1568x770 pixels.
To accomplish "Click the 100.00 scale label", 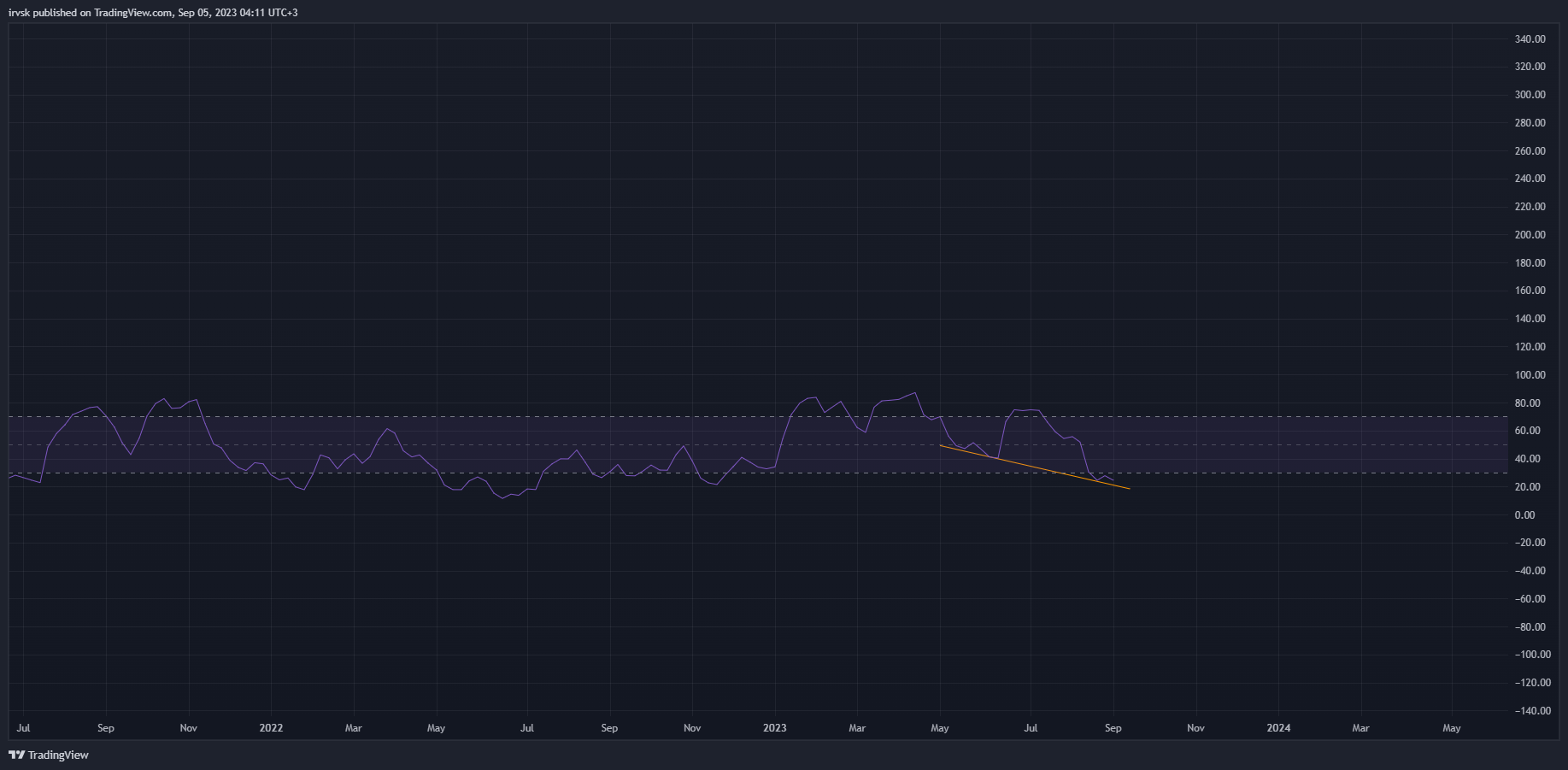I will tap(1530, 375).
